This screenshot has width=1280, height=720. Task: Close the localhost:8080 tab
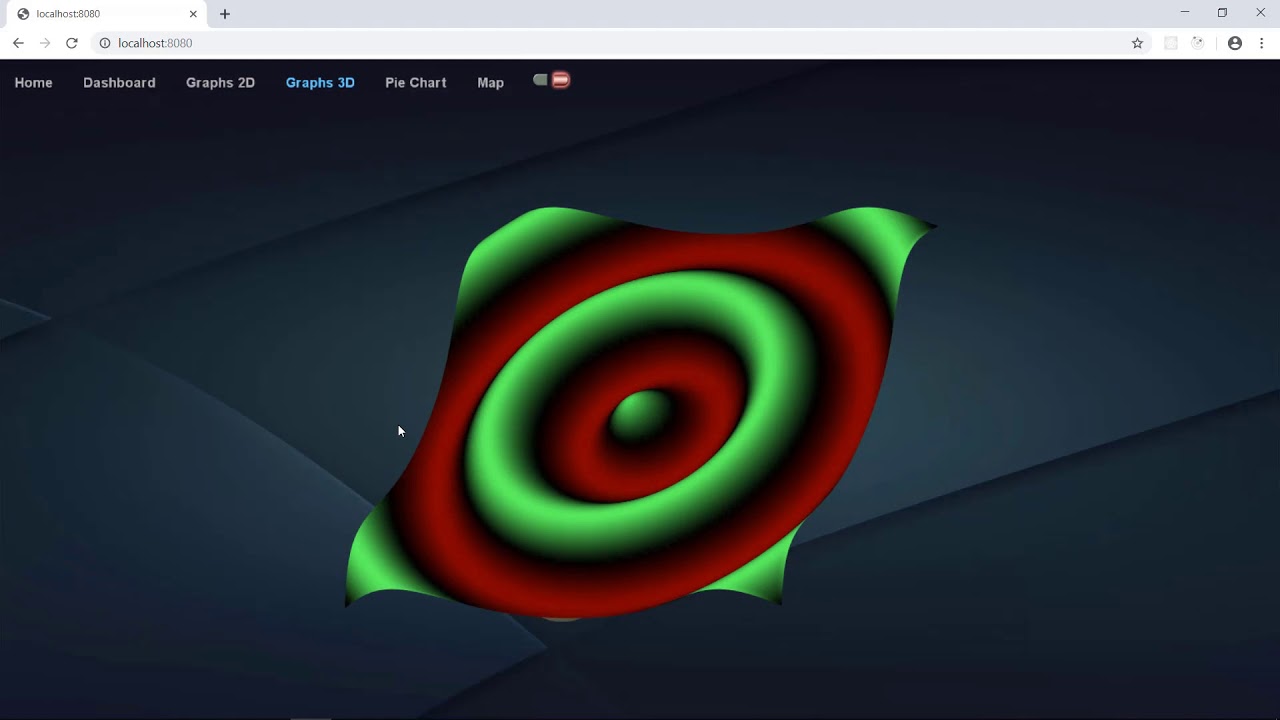point(193,14)
